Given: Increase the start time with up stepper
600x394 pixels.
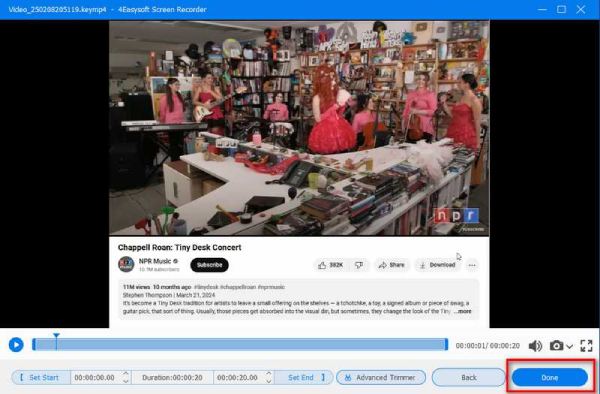Looking at the screenshot, I should point(126,374).
